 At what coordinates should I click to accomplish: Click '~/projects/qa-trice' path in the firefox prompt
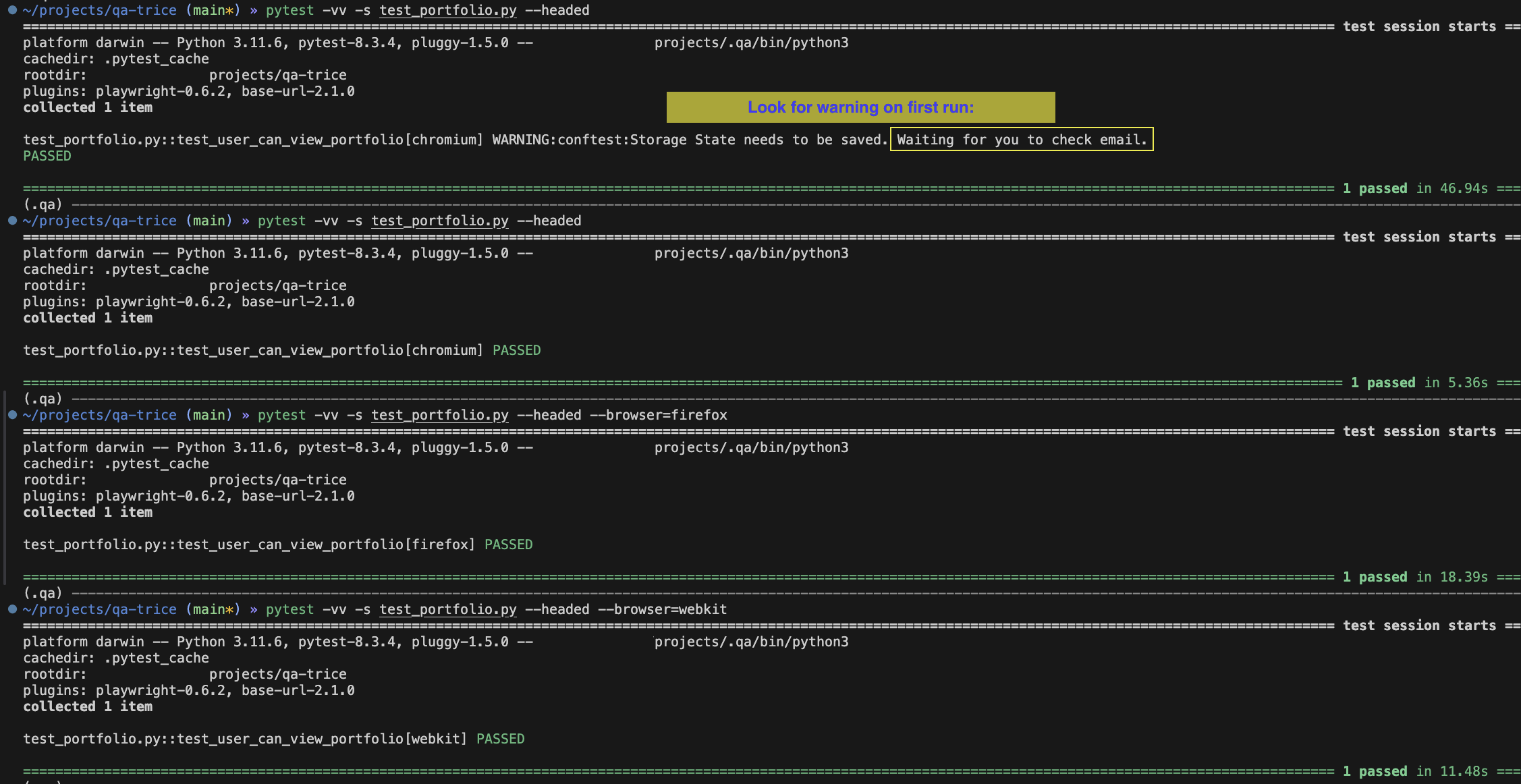[100, 415]
